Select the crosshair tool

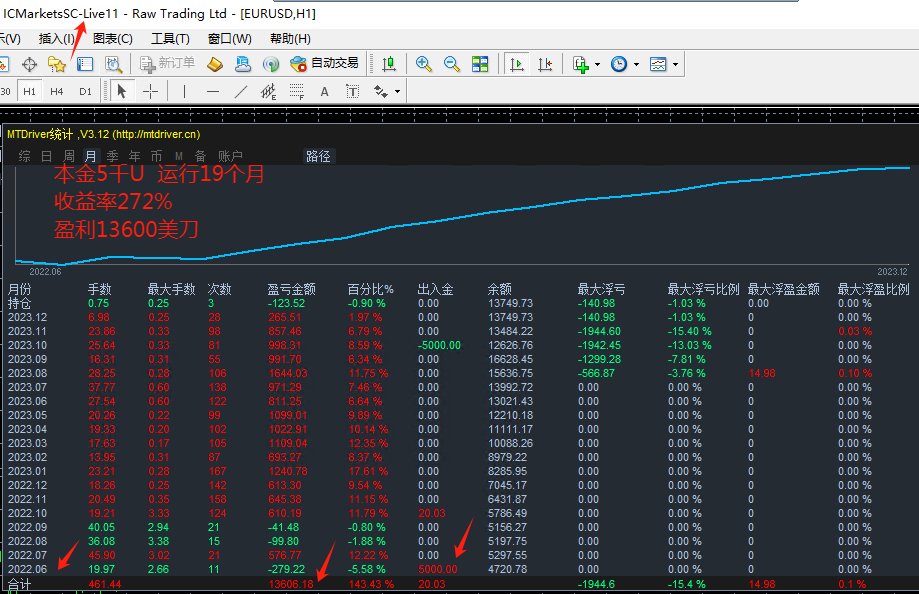tap(151, 91)
